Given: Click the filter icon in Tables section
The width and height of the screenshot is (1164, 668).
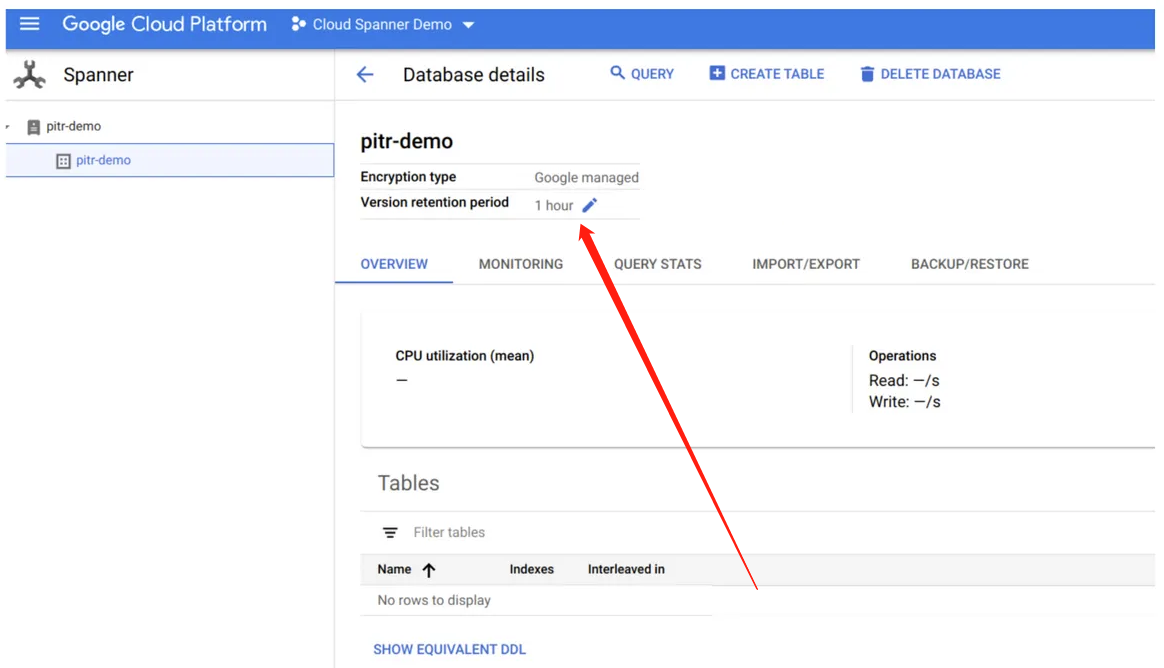Looking at the screenshot, I should click(x=390, y=533).
